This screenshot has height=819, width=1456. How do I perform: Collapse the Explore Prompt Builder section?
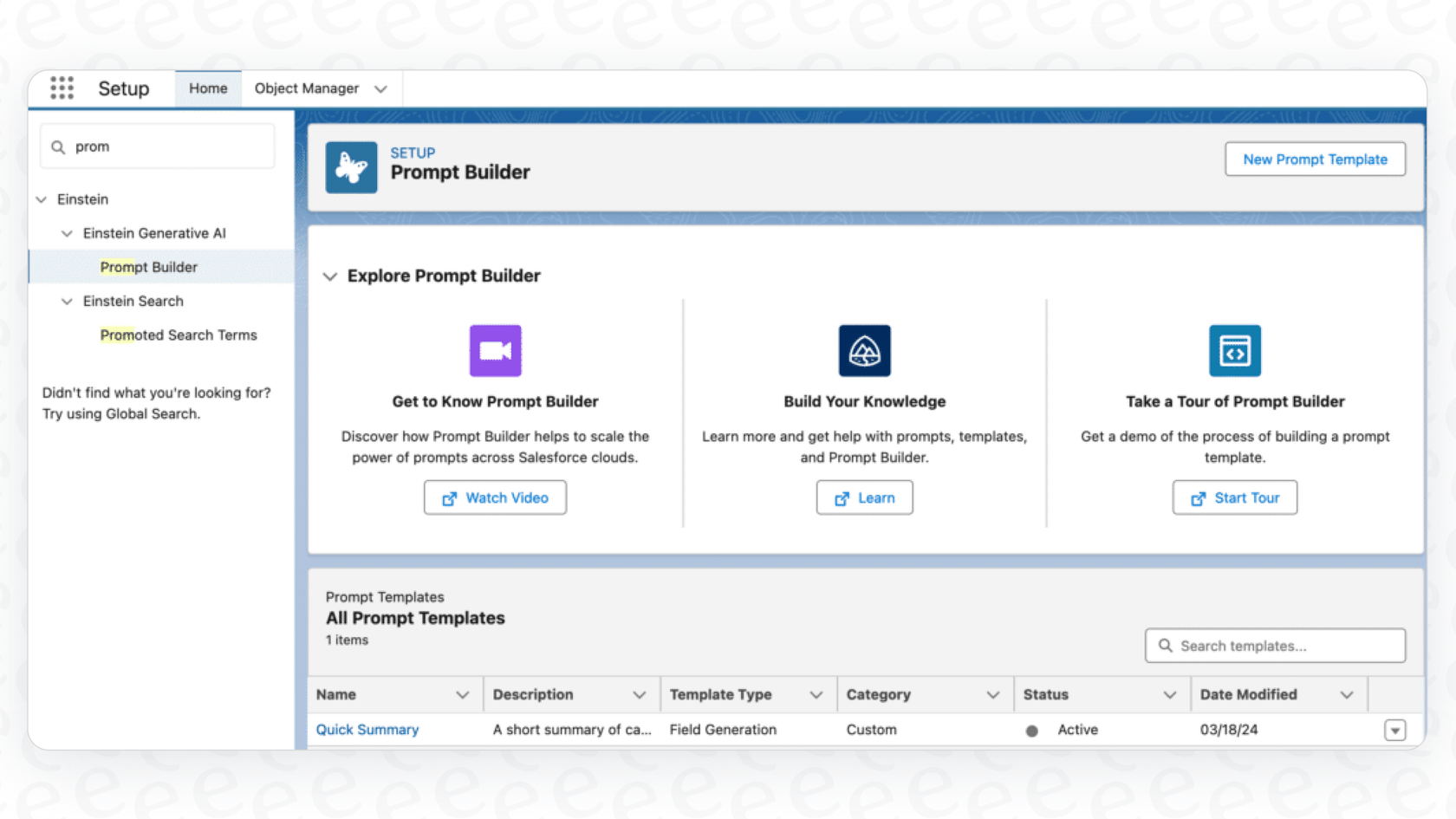pyautogui.click(x=330, y=276)
